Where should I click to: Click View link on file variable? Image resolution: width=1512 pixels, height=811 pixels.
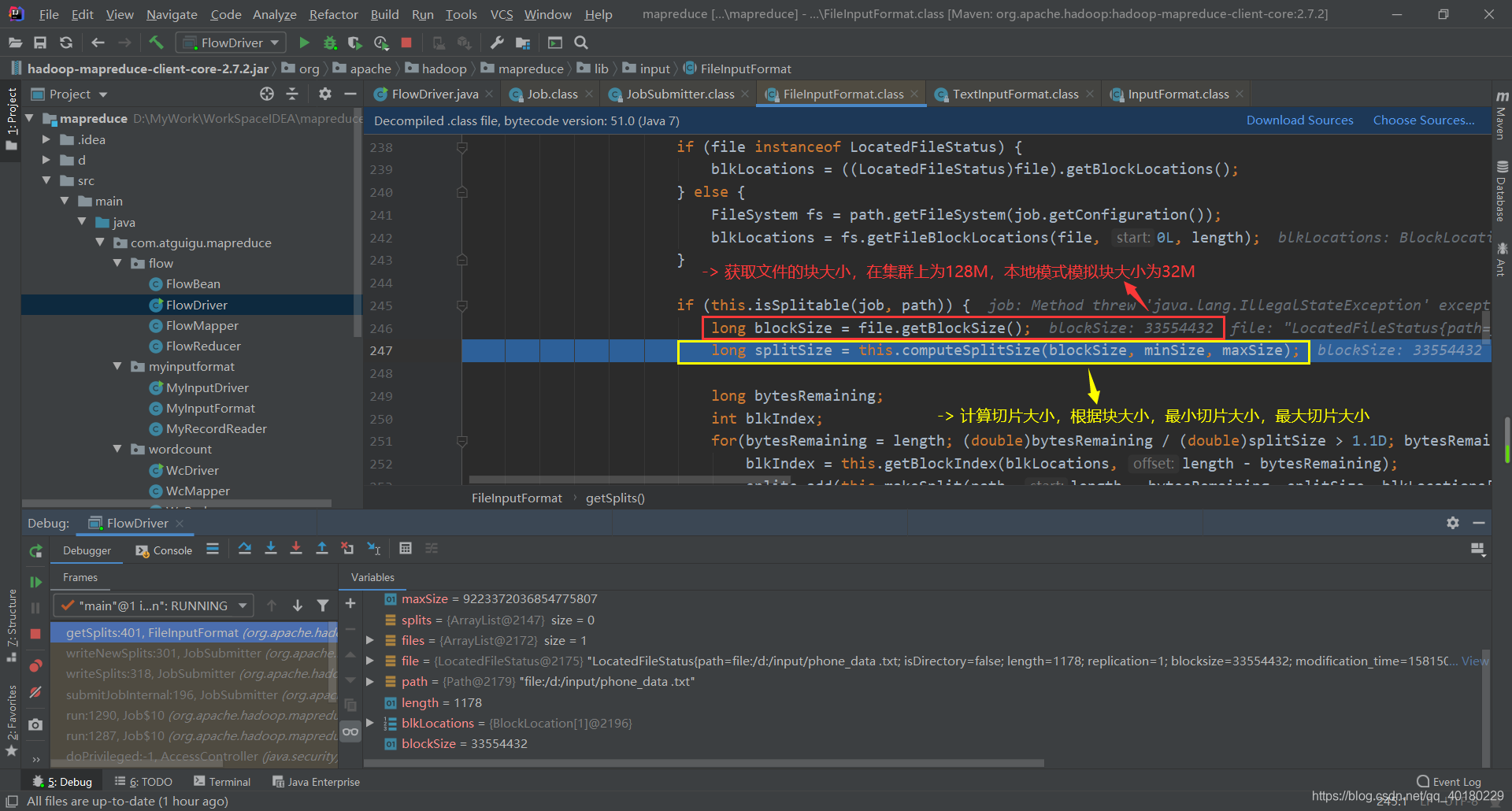pyautogui.click(x=1475, y=661)
